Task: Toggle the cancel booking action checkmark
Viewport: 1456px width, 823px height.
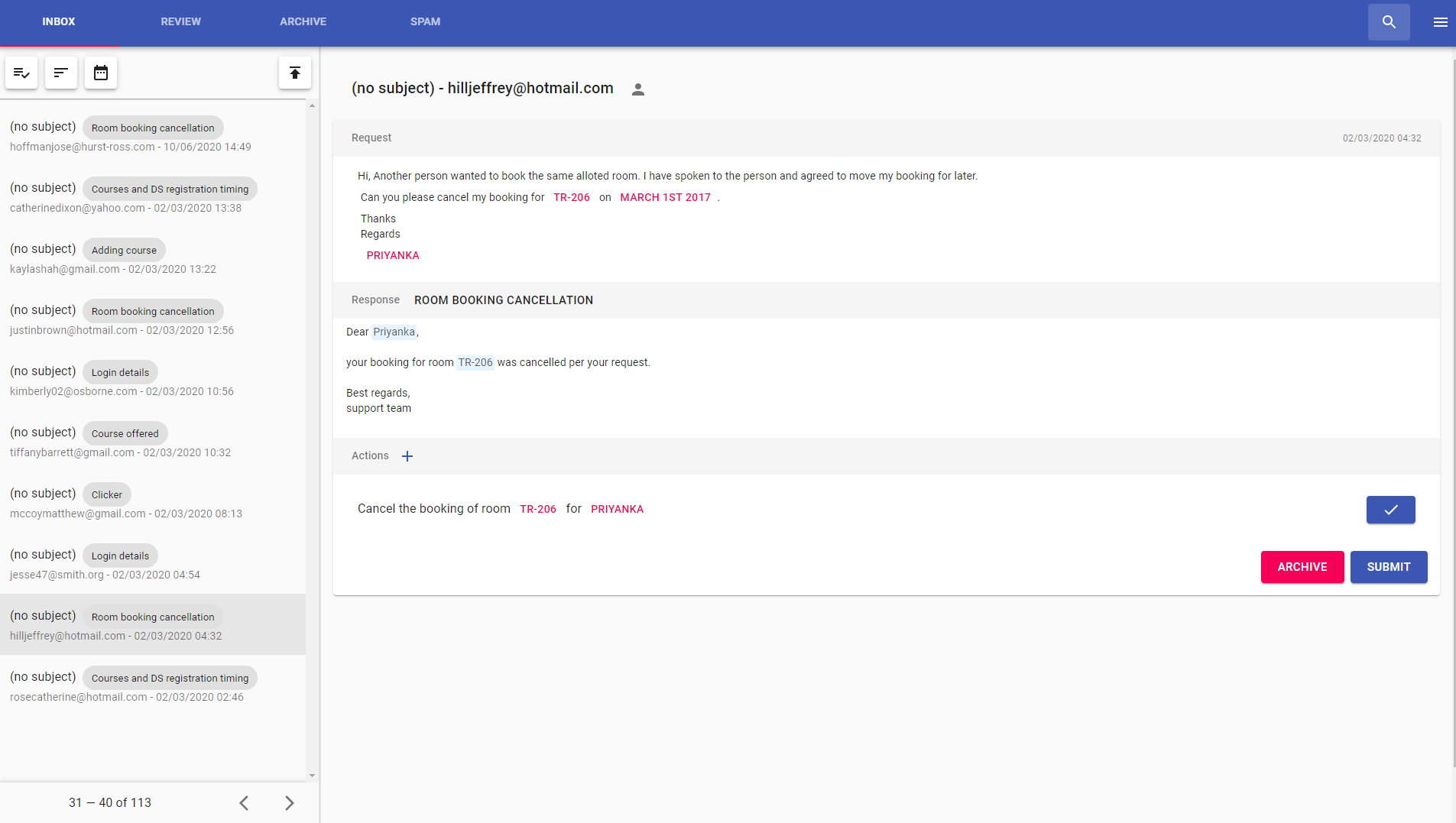Action: click(1390, 510)
